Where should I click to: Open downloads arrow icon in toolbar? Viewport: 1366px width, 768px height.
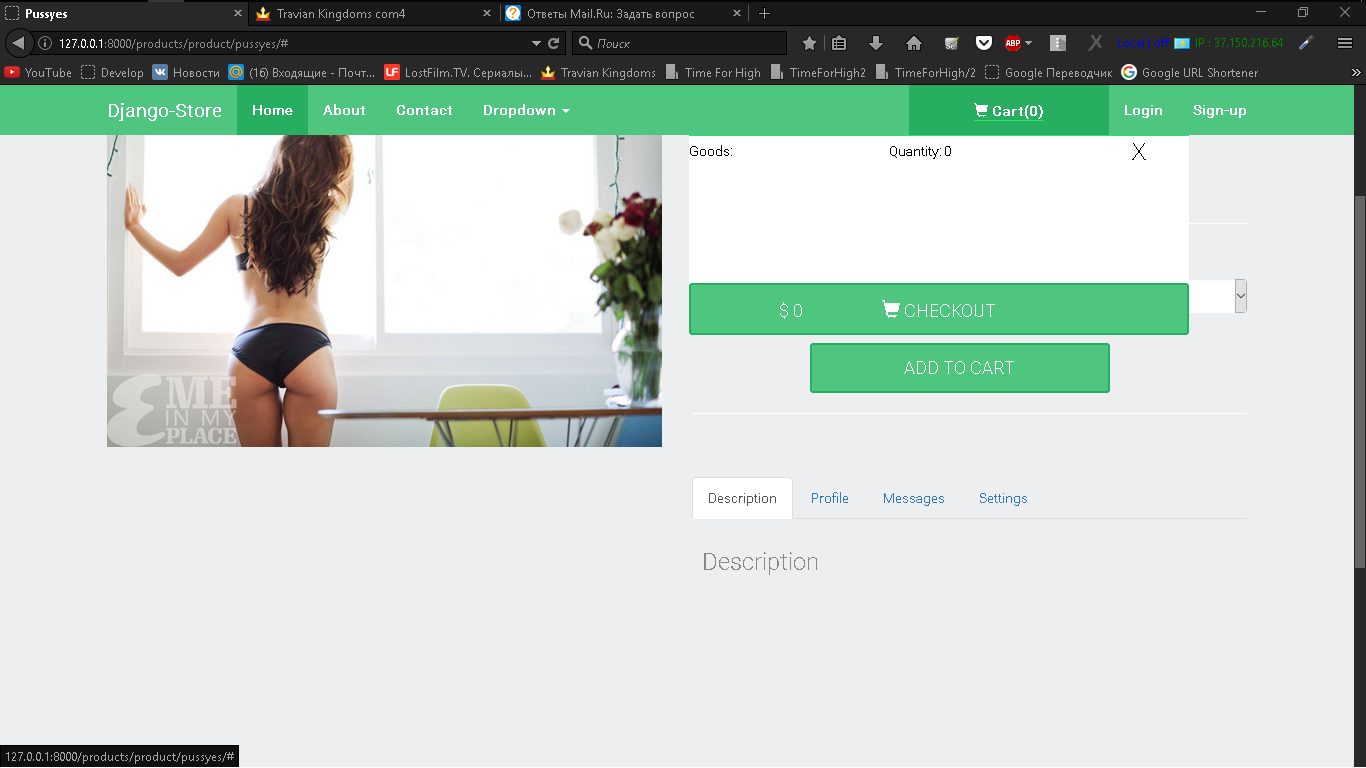pyautogui.click(x=876, y=43)
